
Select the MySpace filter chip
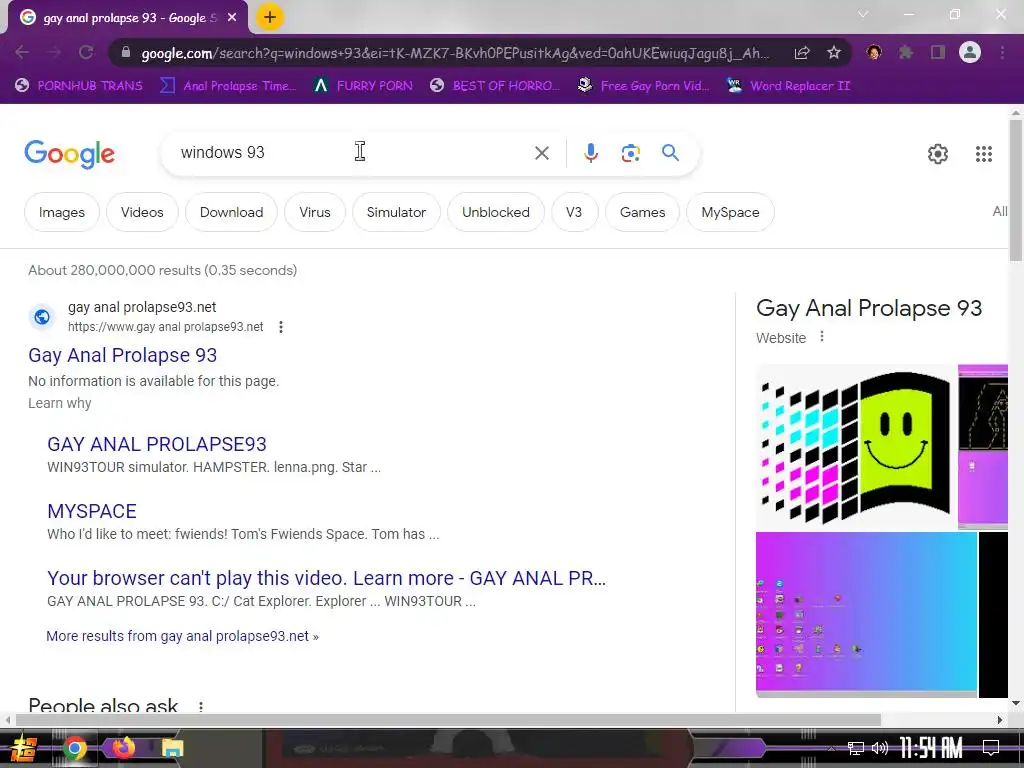(x=730, y=212)
